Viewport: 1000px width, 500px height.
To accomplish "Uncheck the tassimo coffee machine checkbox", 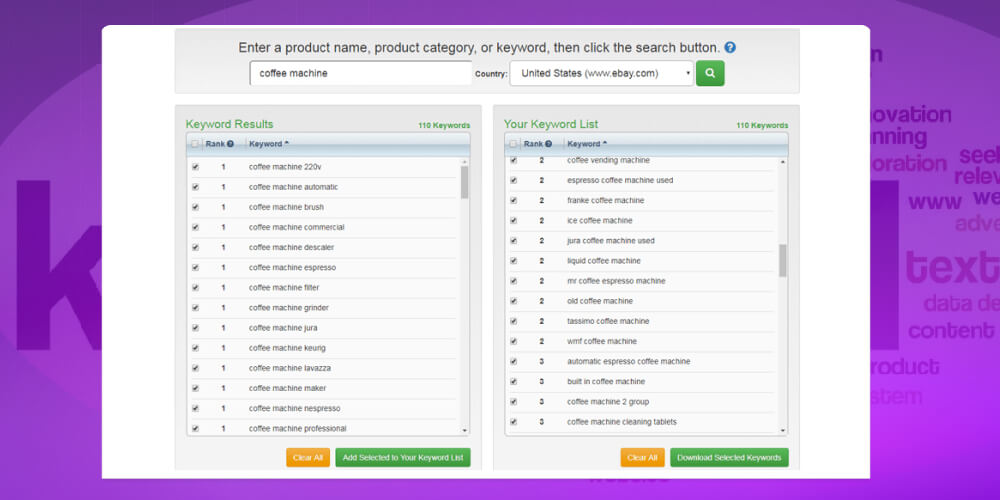I will (x=513, y=321).
